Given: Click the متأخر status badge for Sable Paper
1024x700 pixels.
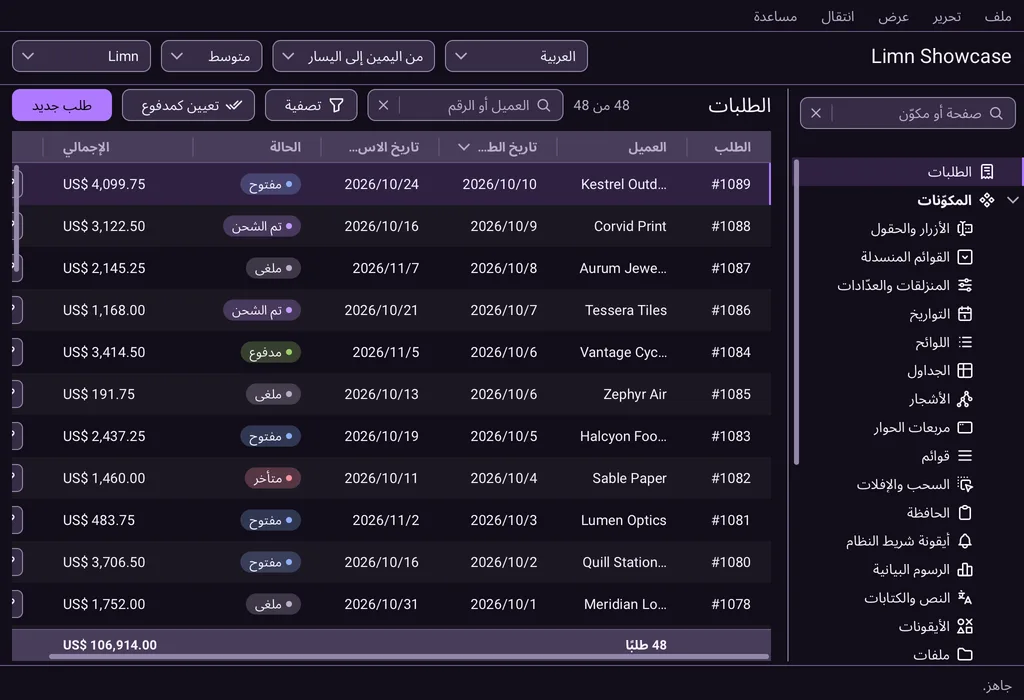Looking at the screenshot, I should [272, 479].
